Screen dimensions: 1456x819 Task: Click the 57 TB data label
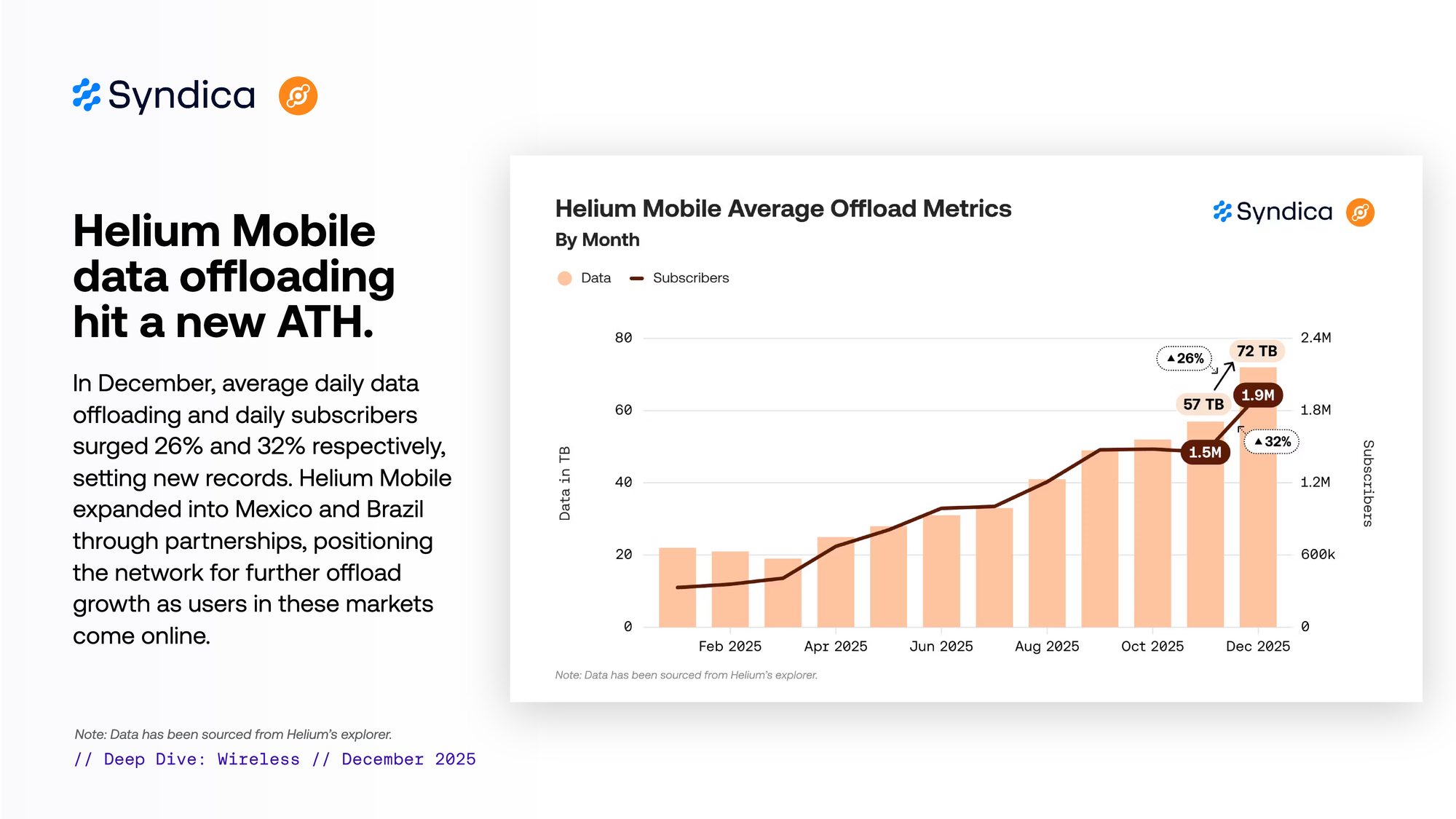tap(1203, 404)
